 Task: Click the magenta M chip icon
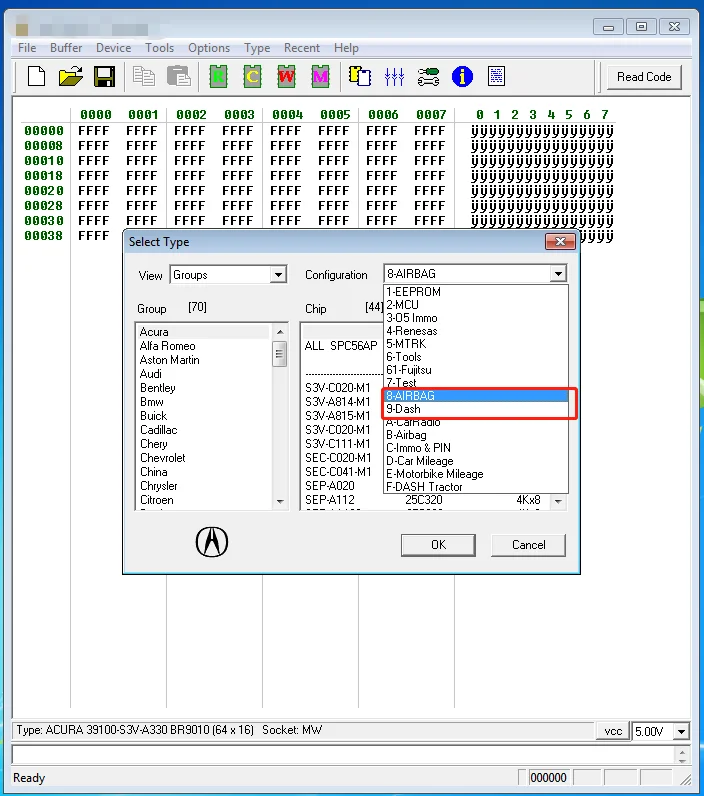[320, 77]
